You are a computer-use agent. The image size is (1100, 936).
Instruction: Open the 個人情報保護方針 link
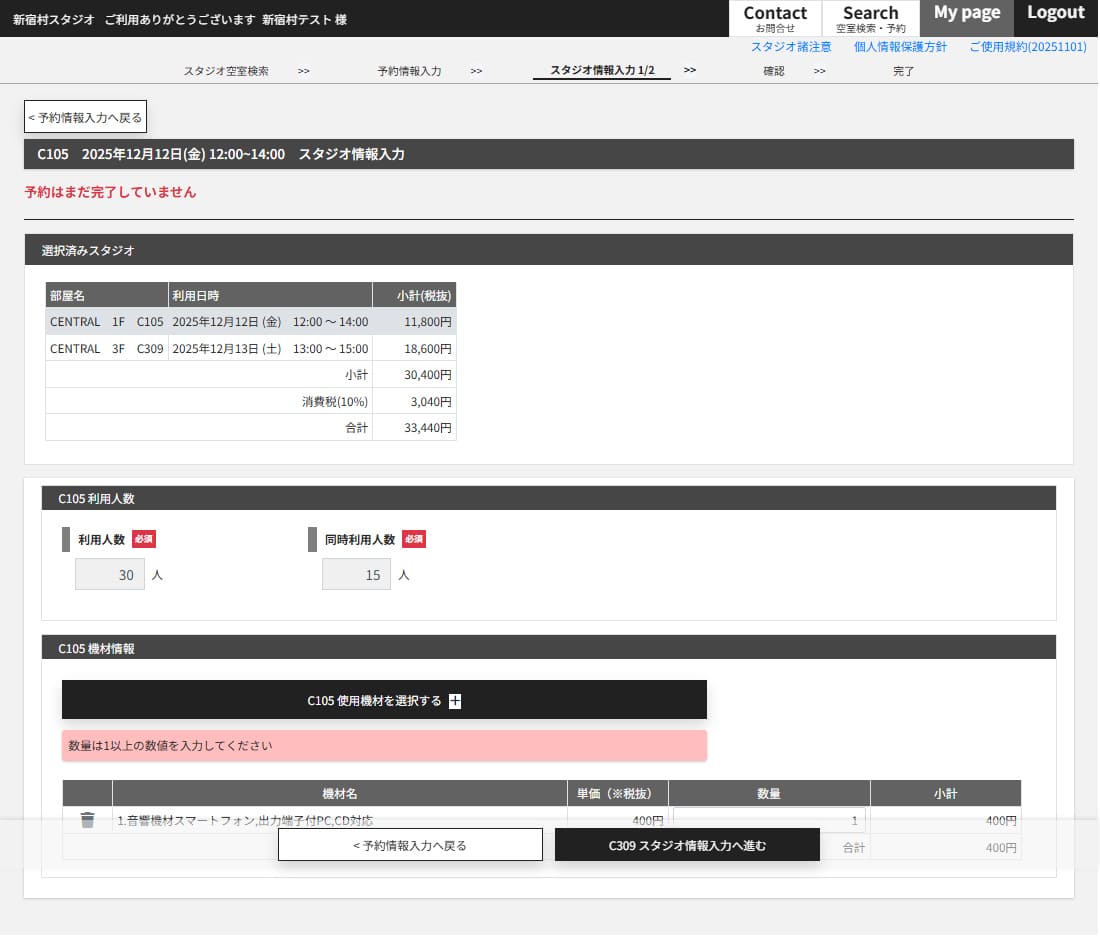900,47
